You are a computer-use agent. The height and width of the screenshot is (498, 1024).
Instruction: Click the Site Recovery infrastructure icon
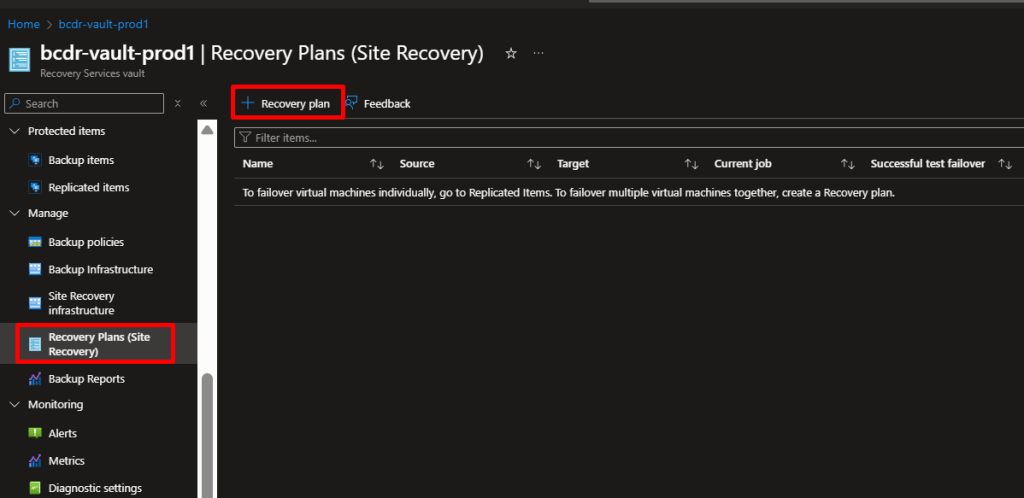pyautogui.click(x=35, y=303)
